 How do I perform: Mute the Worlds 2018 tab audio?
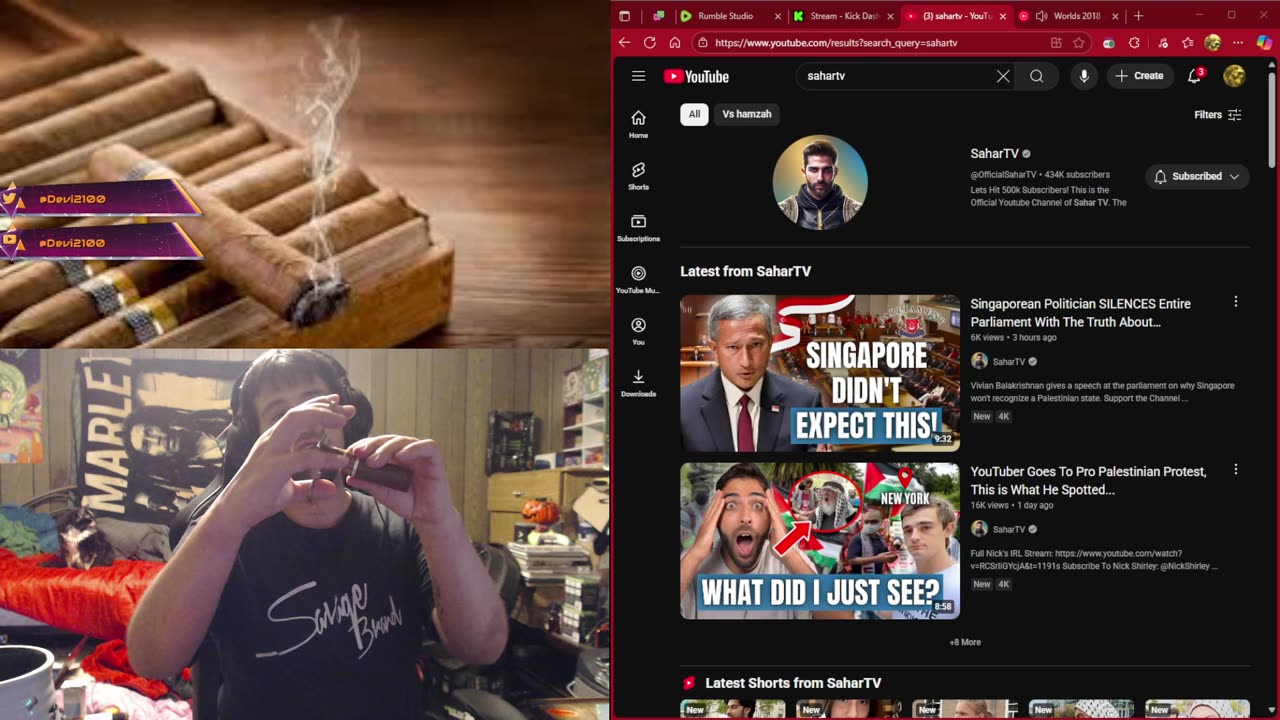[x=1041, y=16]
